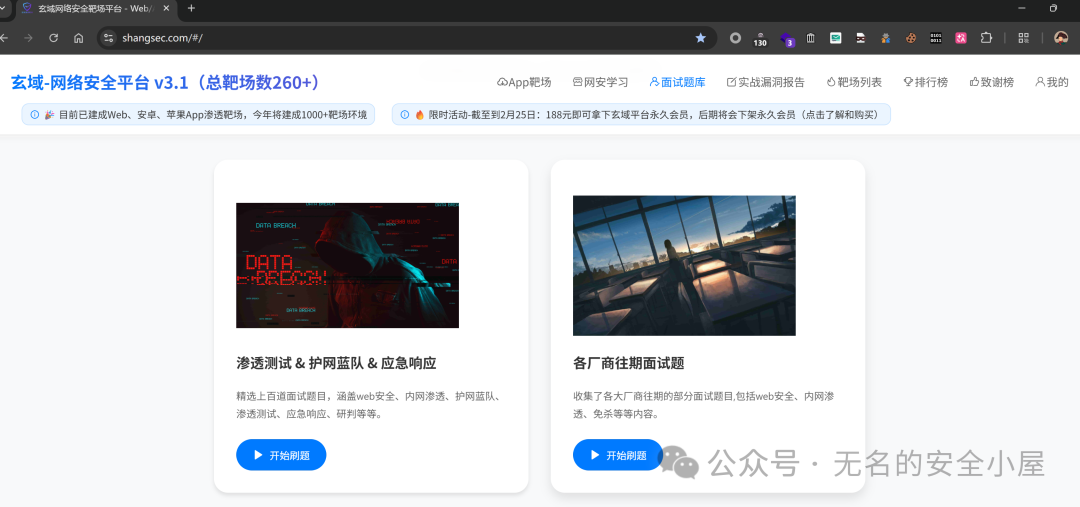This screenshot has width=1080, height=507.
Task: Click the classroom sunset thumbnail
Action: pyautogui.click(x=684, y=265)
